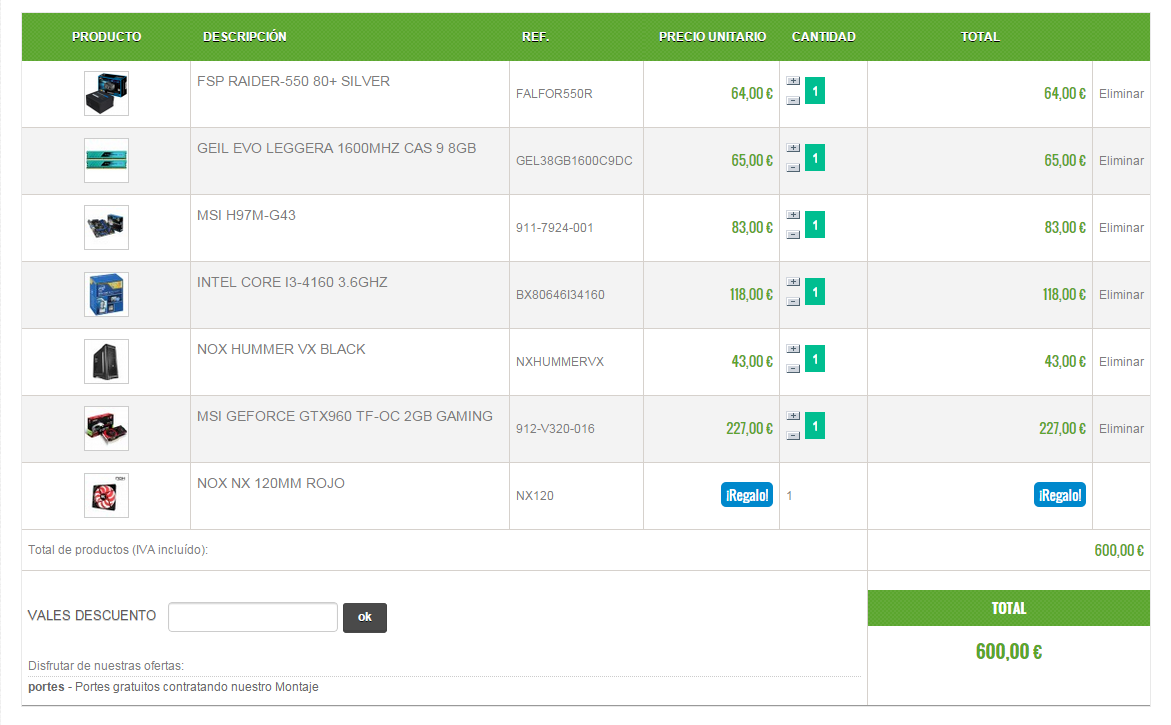Remove NOX HUMMER VX BLACK using Eliminar

pyautogui.click(x=1121, y=362)
